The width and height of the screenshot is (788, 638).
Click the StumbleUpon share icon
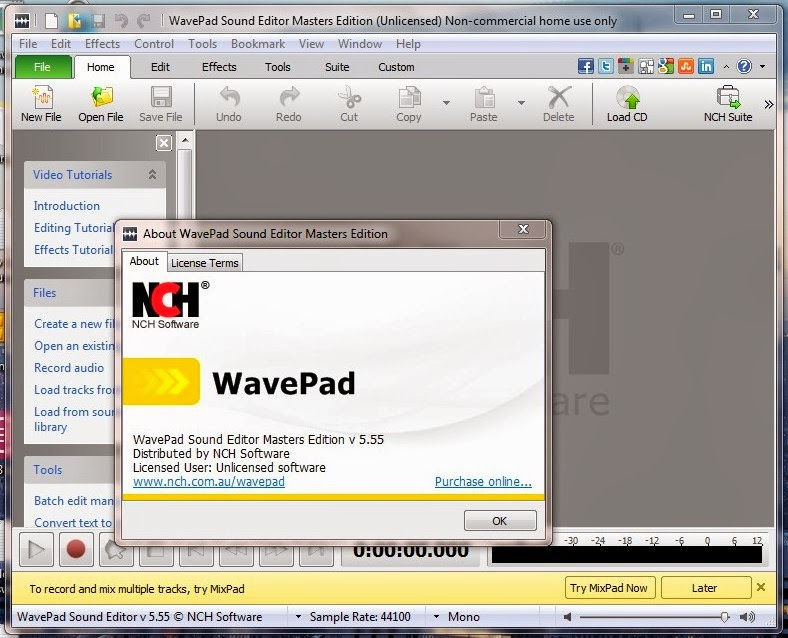(x=686, y=66)
